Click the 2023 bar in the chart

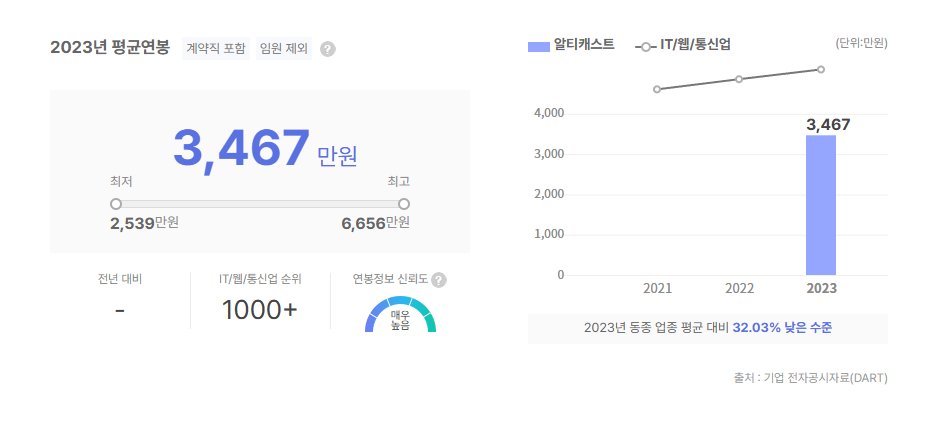821,205
